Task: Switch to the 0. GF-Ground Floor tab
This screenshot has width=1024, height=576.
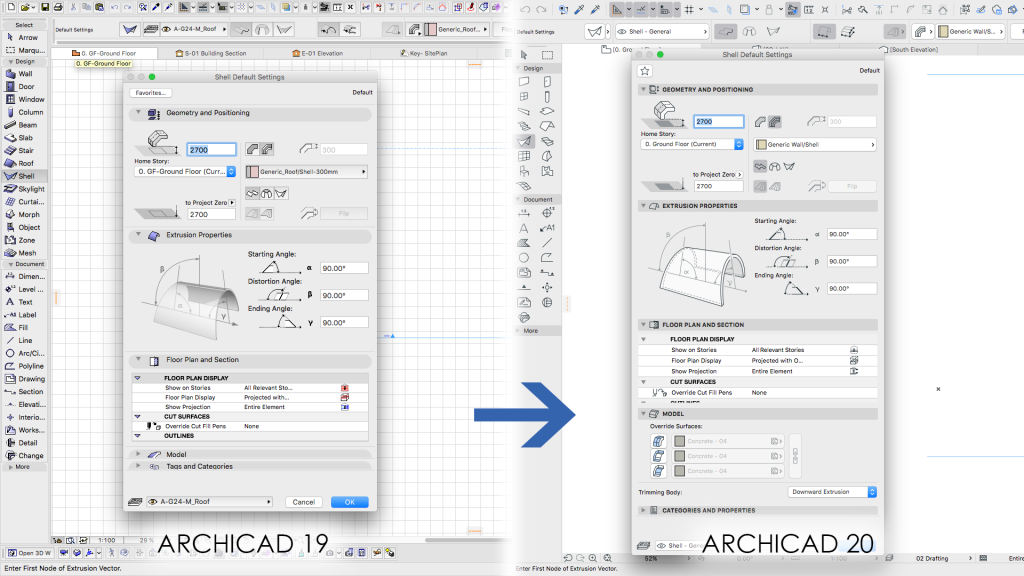Action: [104, 53]
